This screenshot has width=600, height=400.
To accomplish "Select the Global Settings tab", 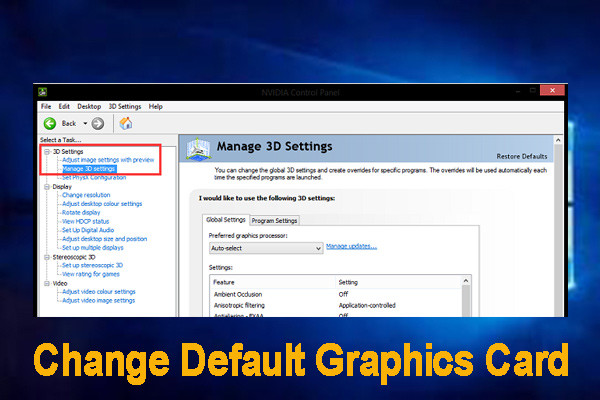I will 225,220.
